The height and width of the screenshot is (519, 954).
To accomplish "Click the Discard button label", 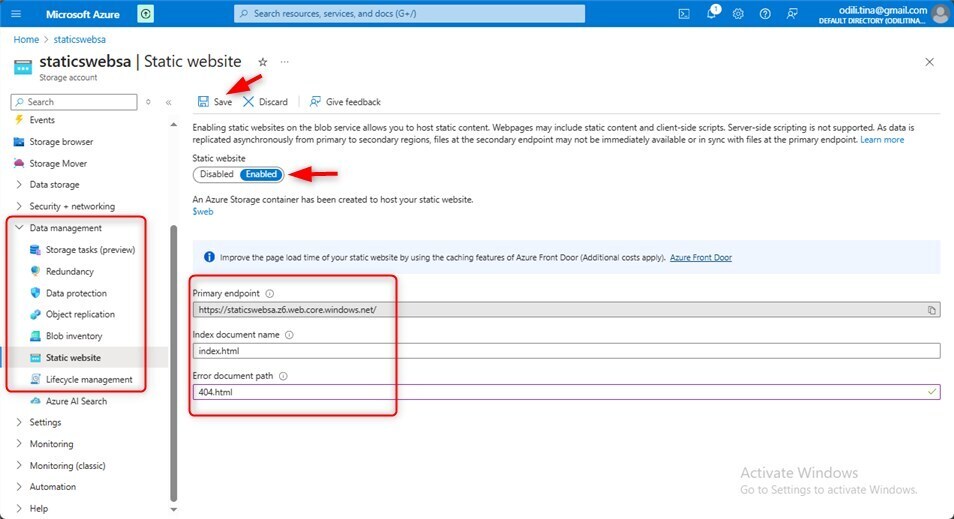I will pyautogui.click(x=273, y=102).
